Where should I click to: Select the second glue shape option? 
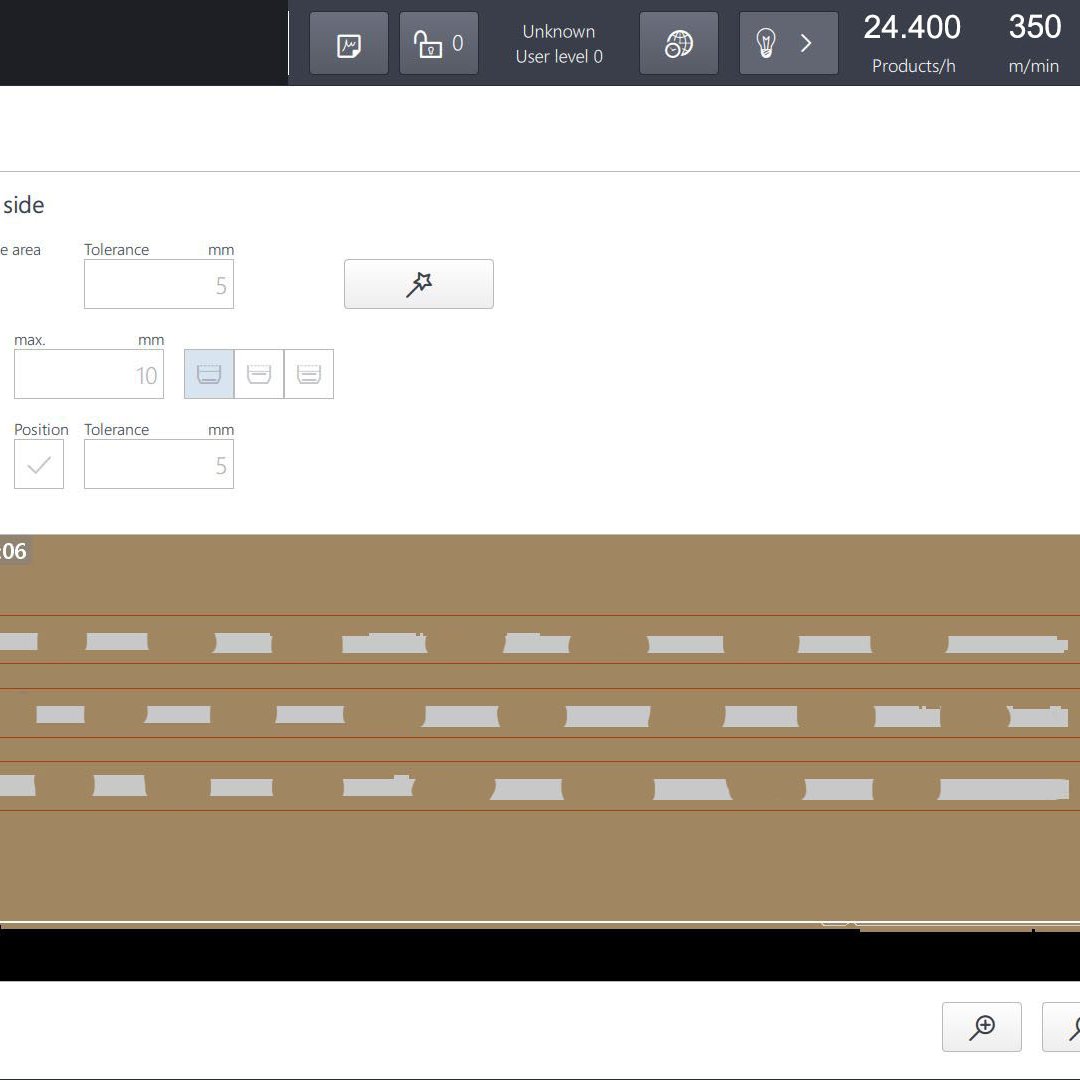259,374
